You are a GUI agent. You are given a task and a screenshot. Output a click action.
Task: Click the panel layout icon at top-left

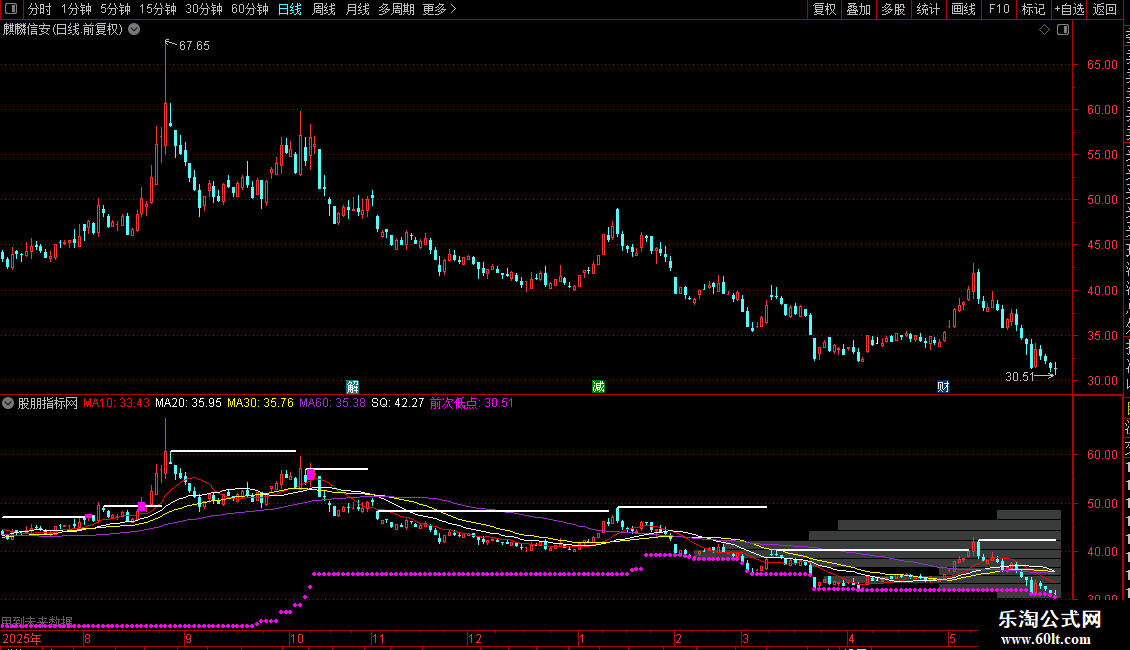pyautogui.click(x=11, y=9)
